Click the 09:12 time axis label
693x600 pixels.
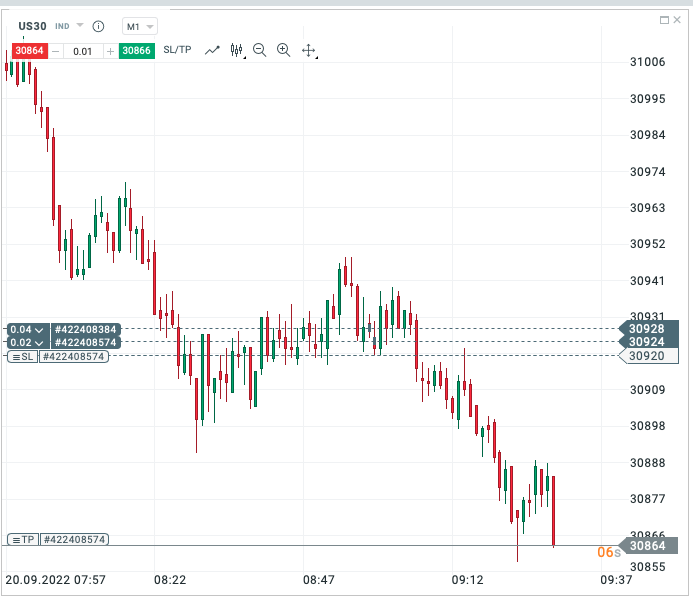(468, 580)
